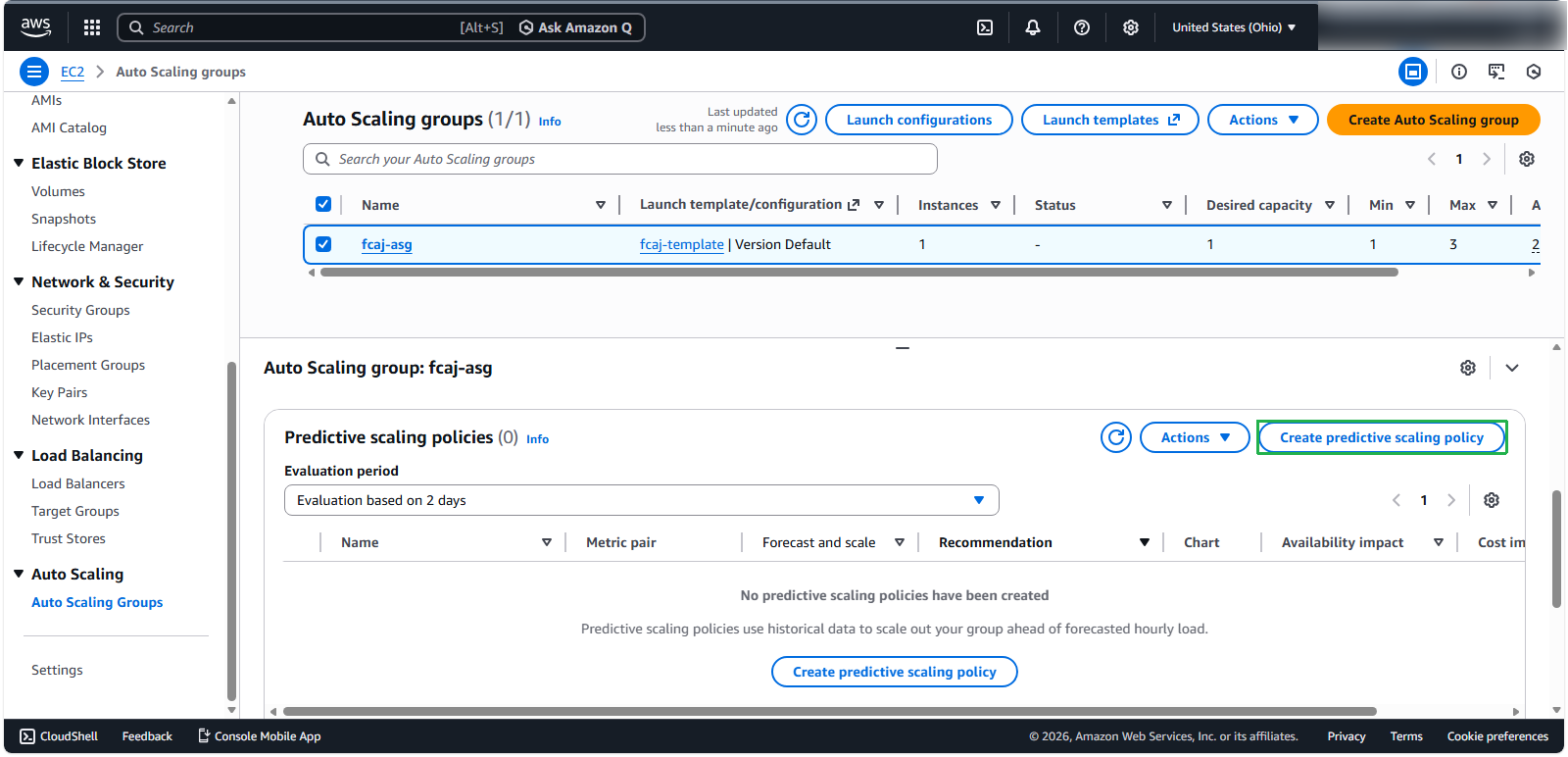Open Launch configurations
1568x757 pixels.
[x=919, y=120]
